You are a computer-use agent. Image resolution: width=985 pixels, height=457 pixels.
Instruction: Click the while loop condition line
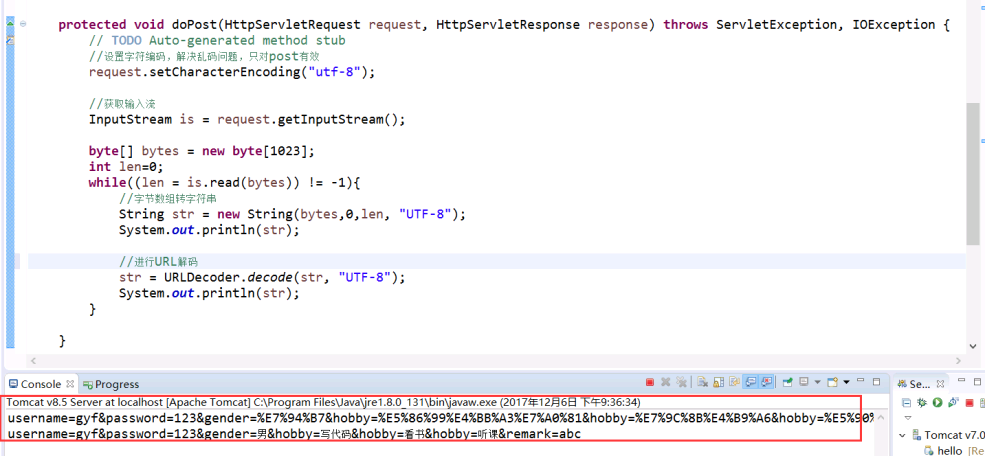[224, 182]
